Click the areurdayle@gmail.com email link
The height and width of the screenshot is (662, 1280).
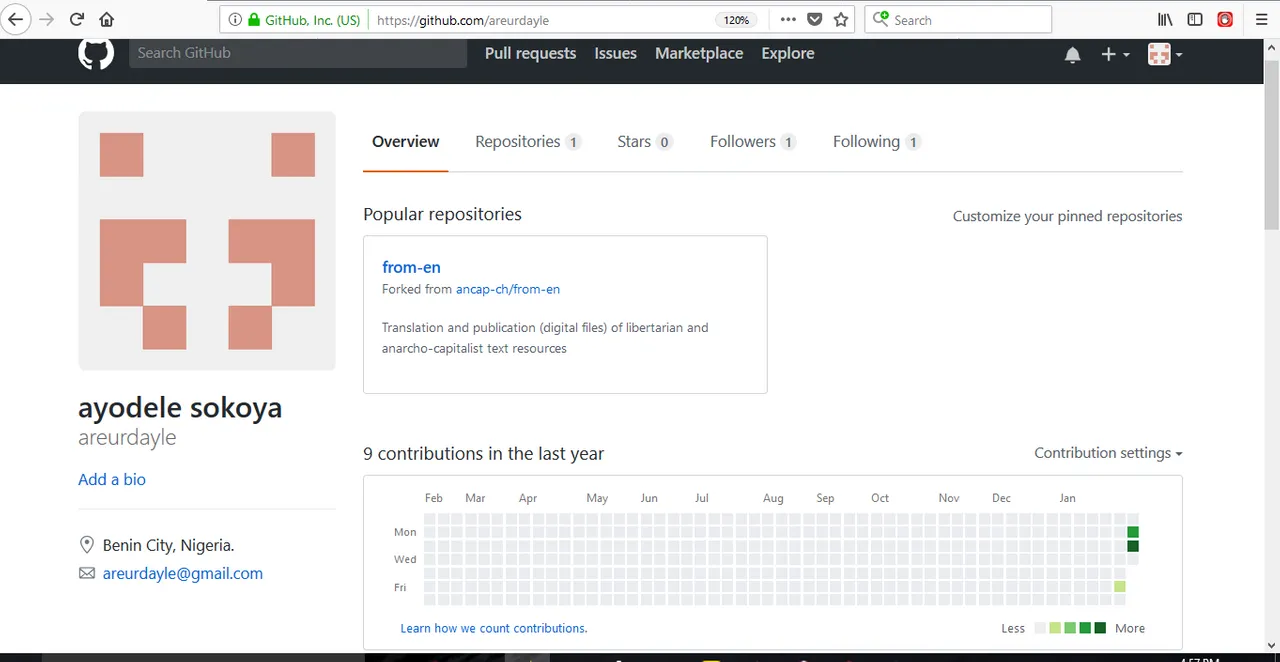click(x=183, y=574)
